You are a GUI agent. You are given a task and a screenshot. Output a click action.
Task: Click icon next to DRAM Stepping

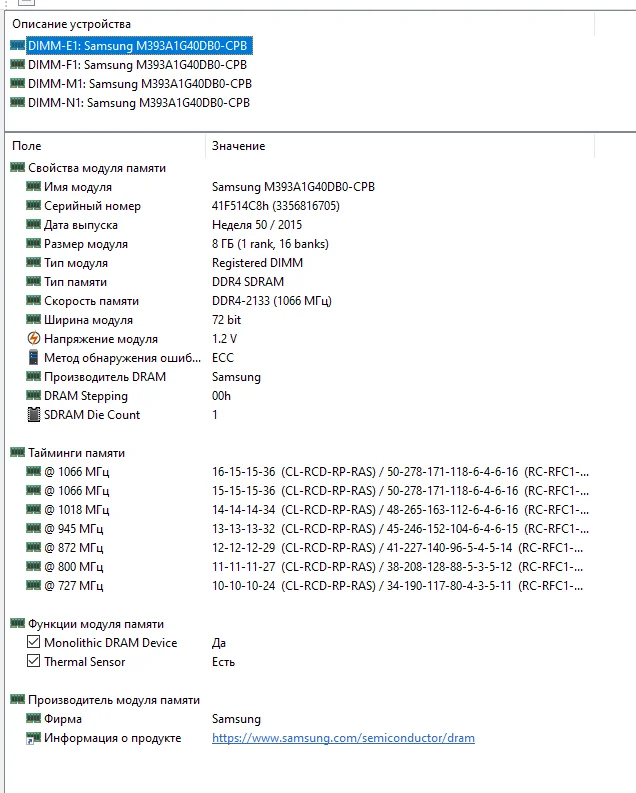coord(33,395)
